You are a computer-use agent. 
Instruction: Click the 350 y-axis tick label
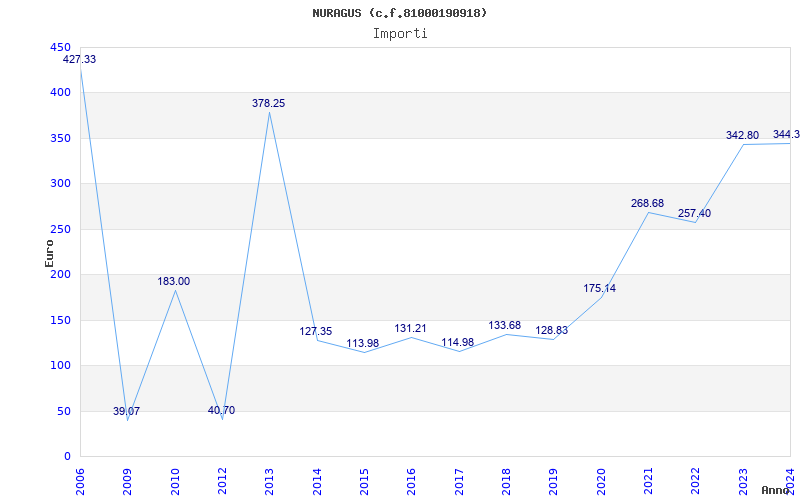(61, 138)
